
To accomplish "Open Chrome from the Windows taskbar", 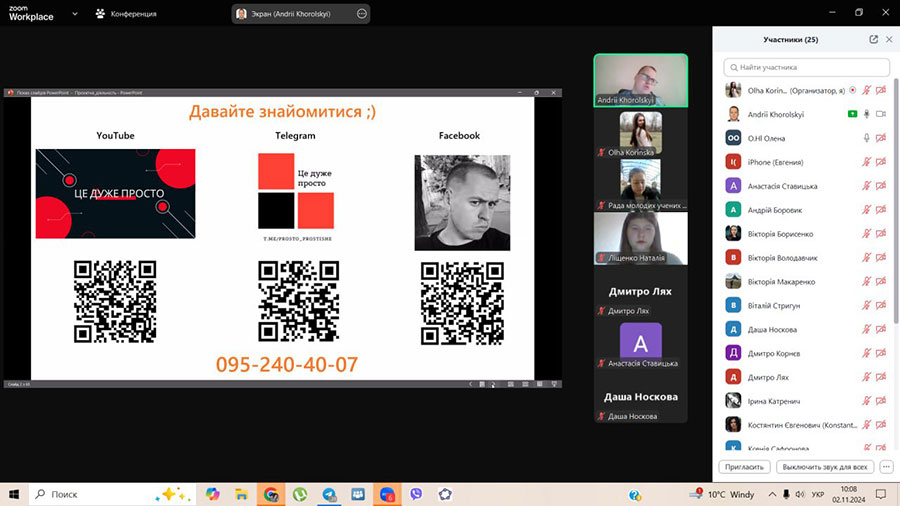I will click(x=271, y=494).
